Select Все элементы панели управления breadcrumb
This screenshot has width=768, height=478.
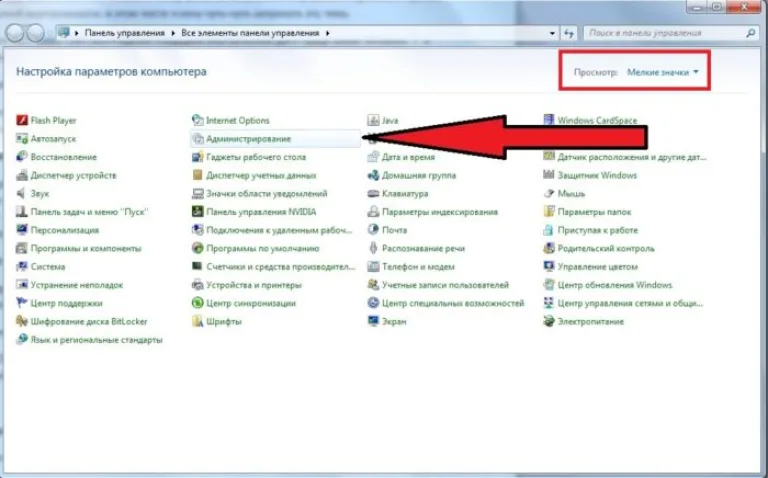point(250,33)
